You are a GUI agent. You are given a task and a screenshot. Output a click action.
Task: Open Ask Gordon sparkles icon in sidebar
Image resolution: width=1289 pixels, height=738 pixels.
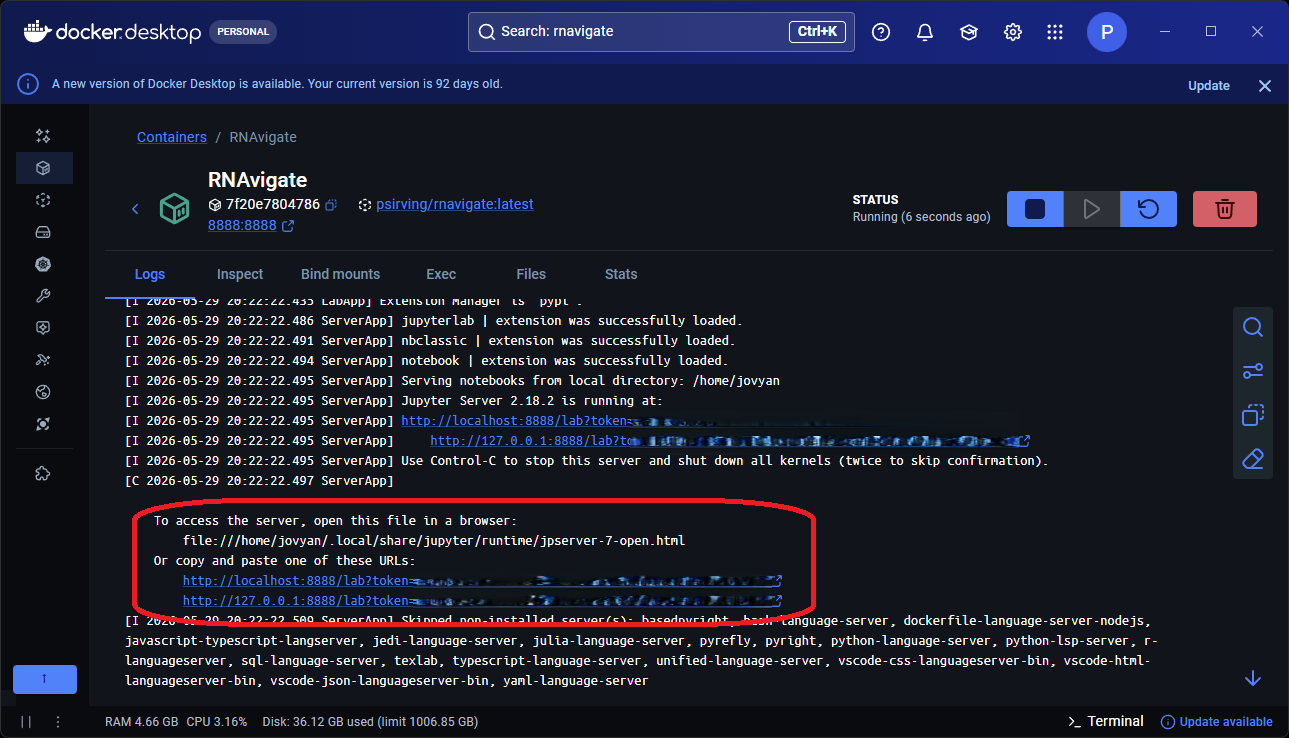point(43,136)
